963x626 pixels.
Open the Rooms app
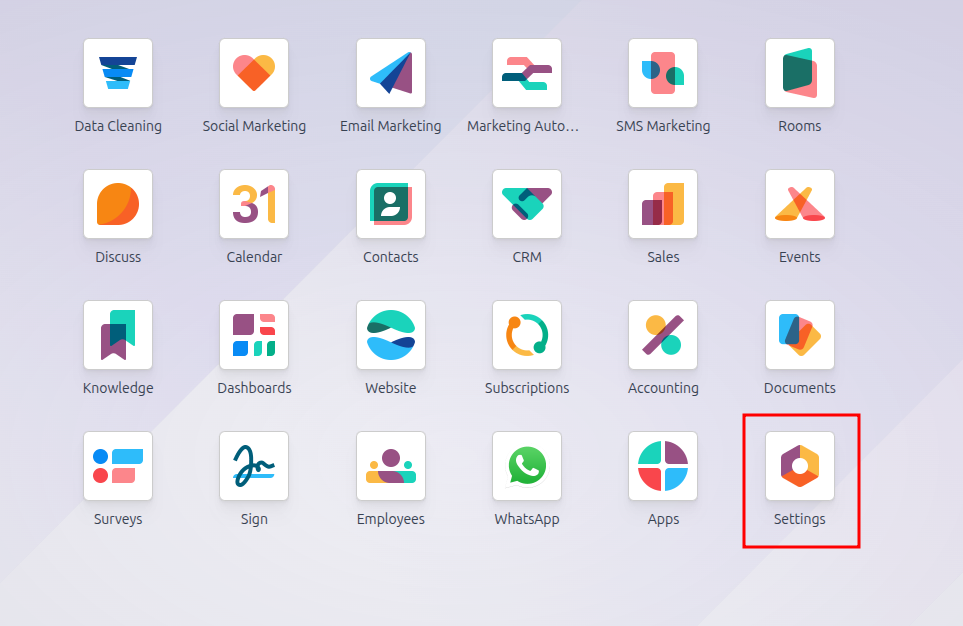click(x=800, y=73)
